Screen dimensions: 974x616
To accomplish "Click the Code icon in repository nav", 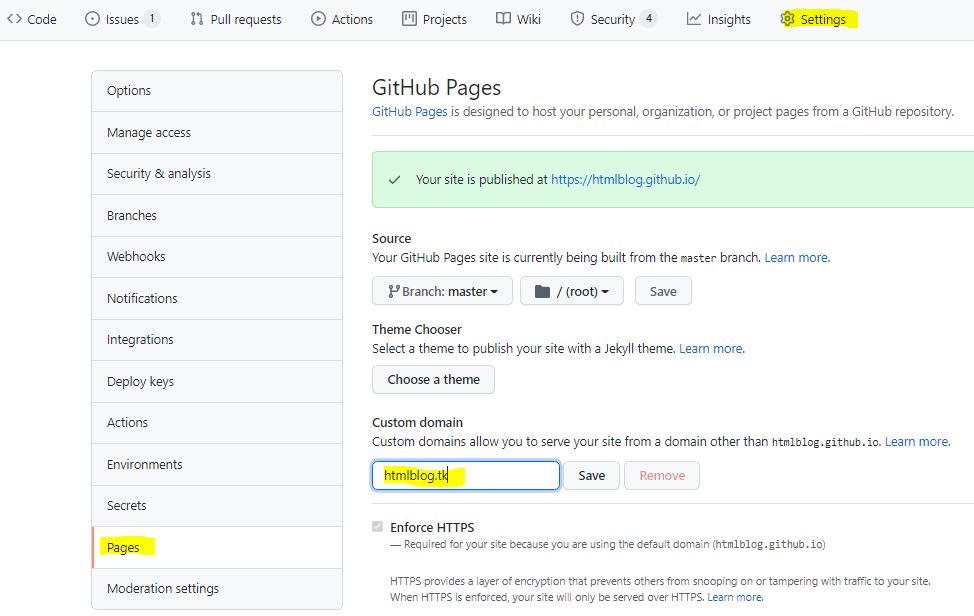I will click(14, 18).
